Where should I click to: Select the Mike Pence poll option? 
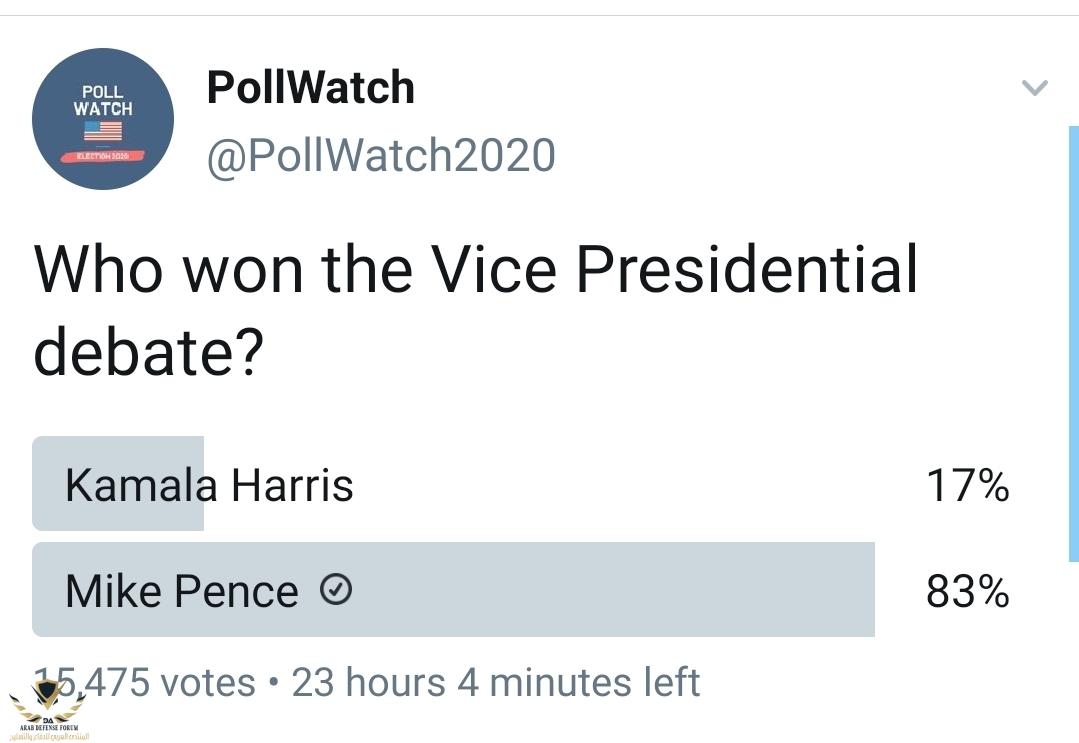[x=181, y=592]
